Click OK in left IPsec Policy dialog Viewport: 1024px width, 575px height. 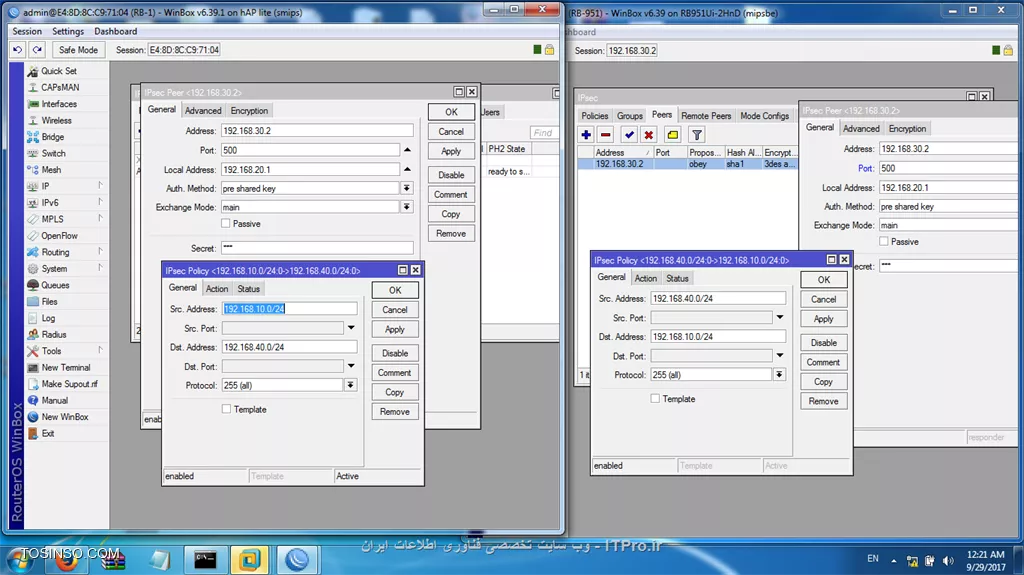coord(395,290)
